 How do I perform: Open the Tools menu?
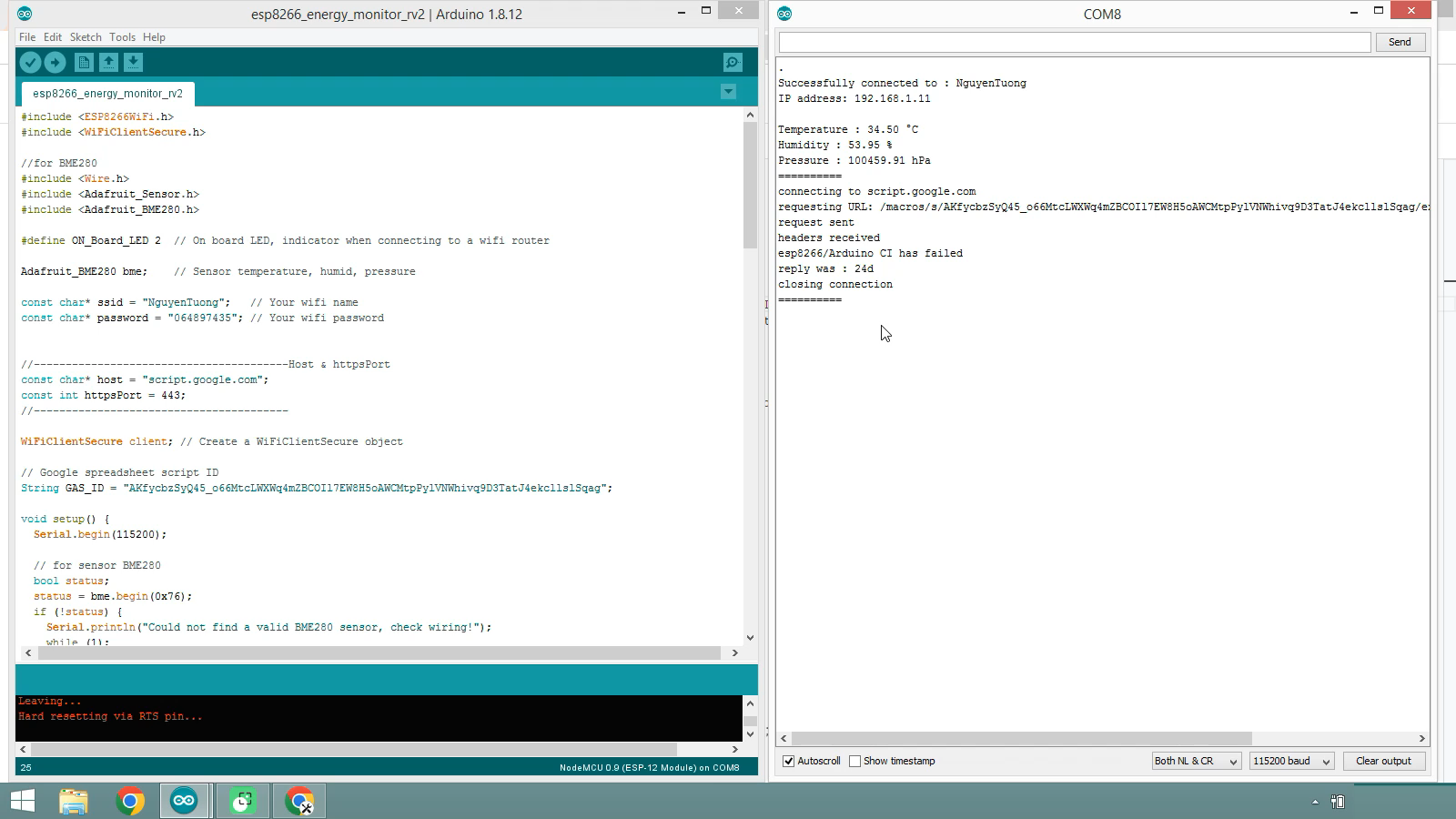click(122, 37)
